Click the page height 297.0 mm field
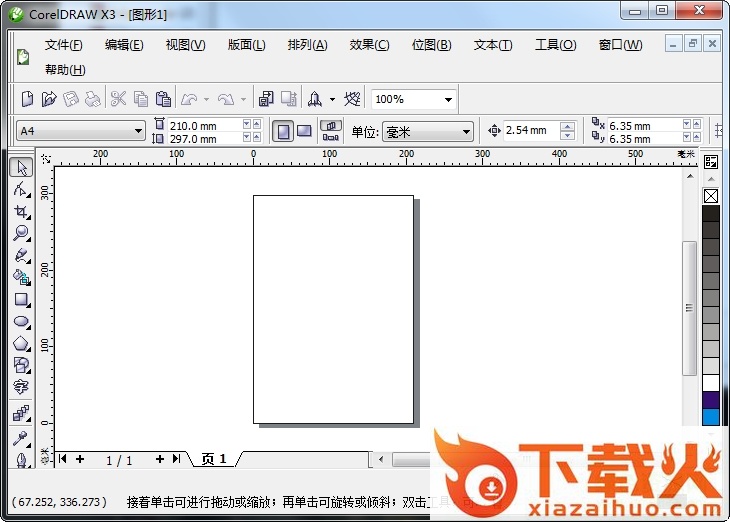This screenshot has width=730, height=522. [x=204, y=138]
